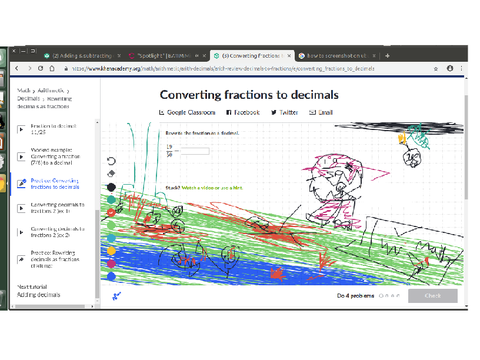Click the browser forward arrow

tap(30, 68)
